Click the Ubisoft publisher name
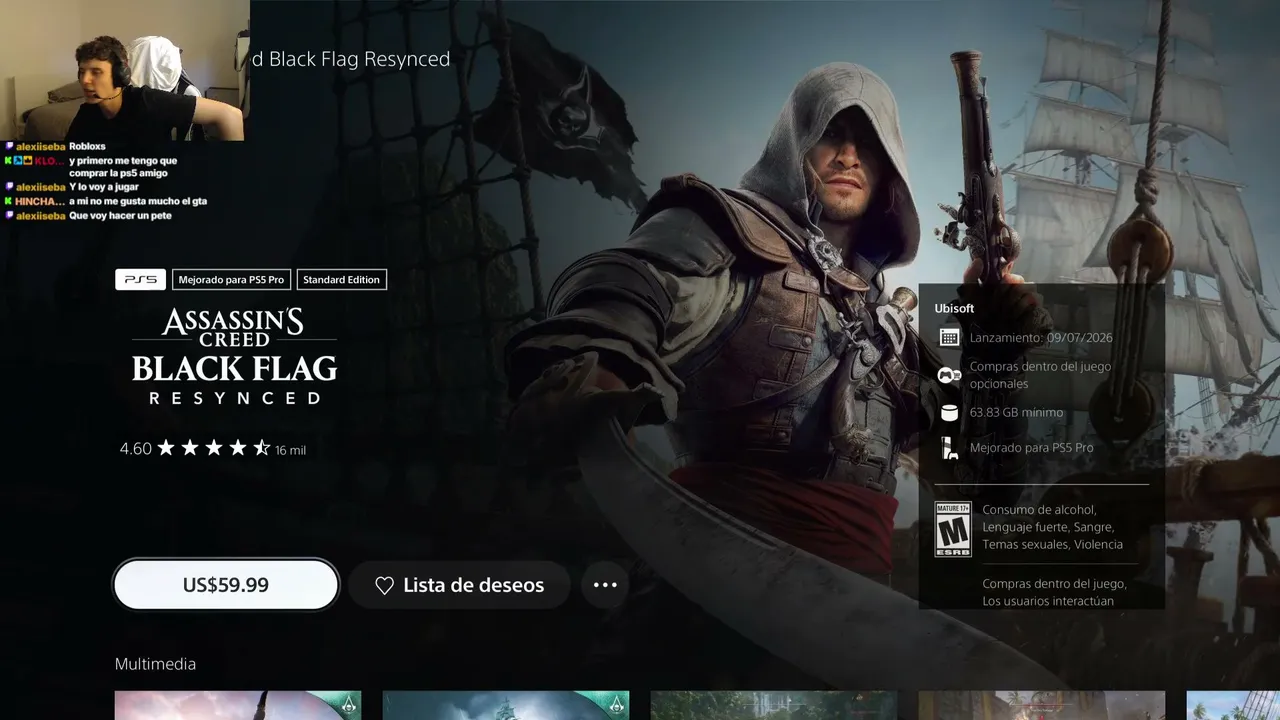1280x720 pixels. click(x=954, y=309)
